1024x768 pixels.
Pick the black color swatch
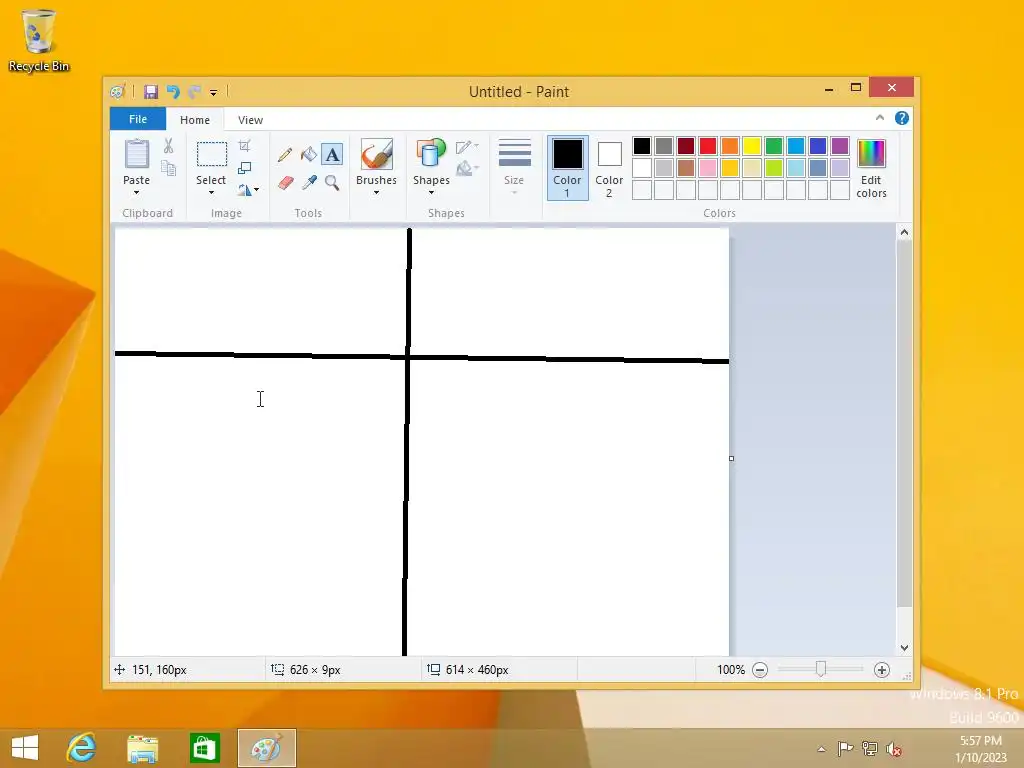point(642,146)
